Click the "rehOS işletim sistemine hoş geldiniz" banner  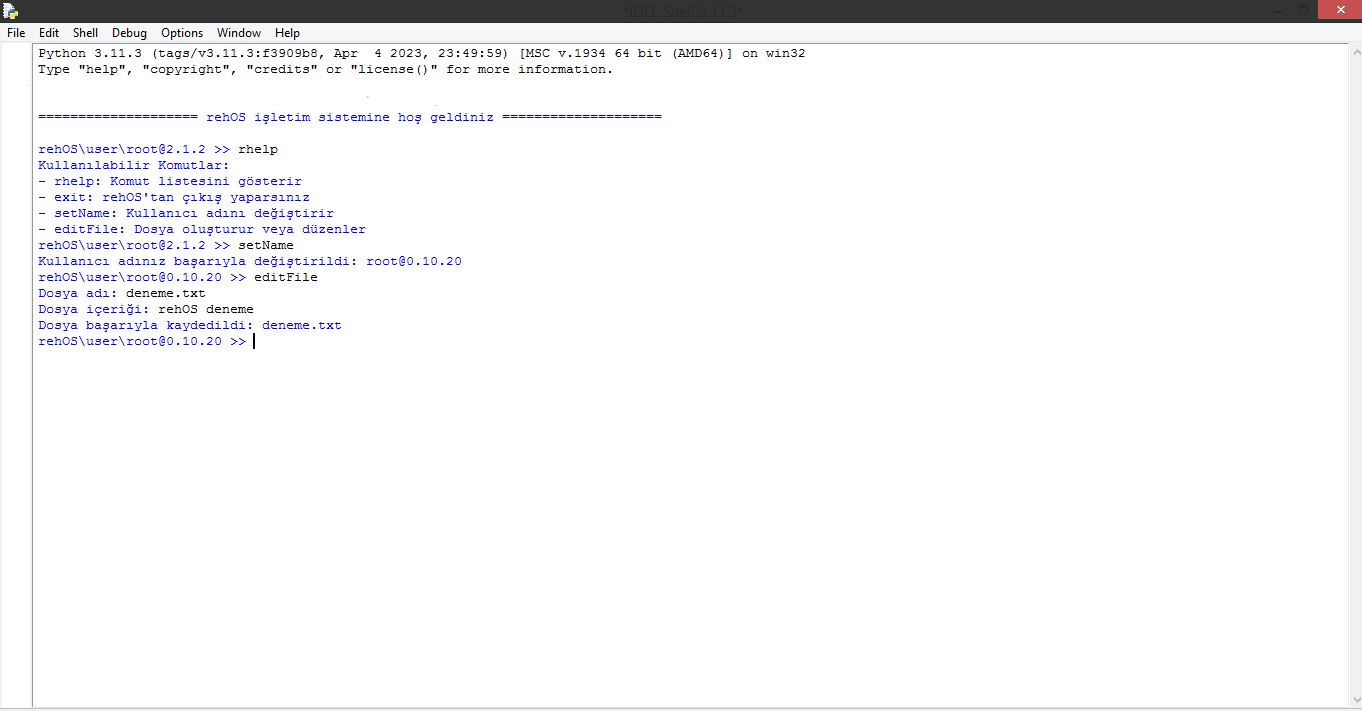pyautogui.click(x=350, y=117)
